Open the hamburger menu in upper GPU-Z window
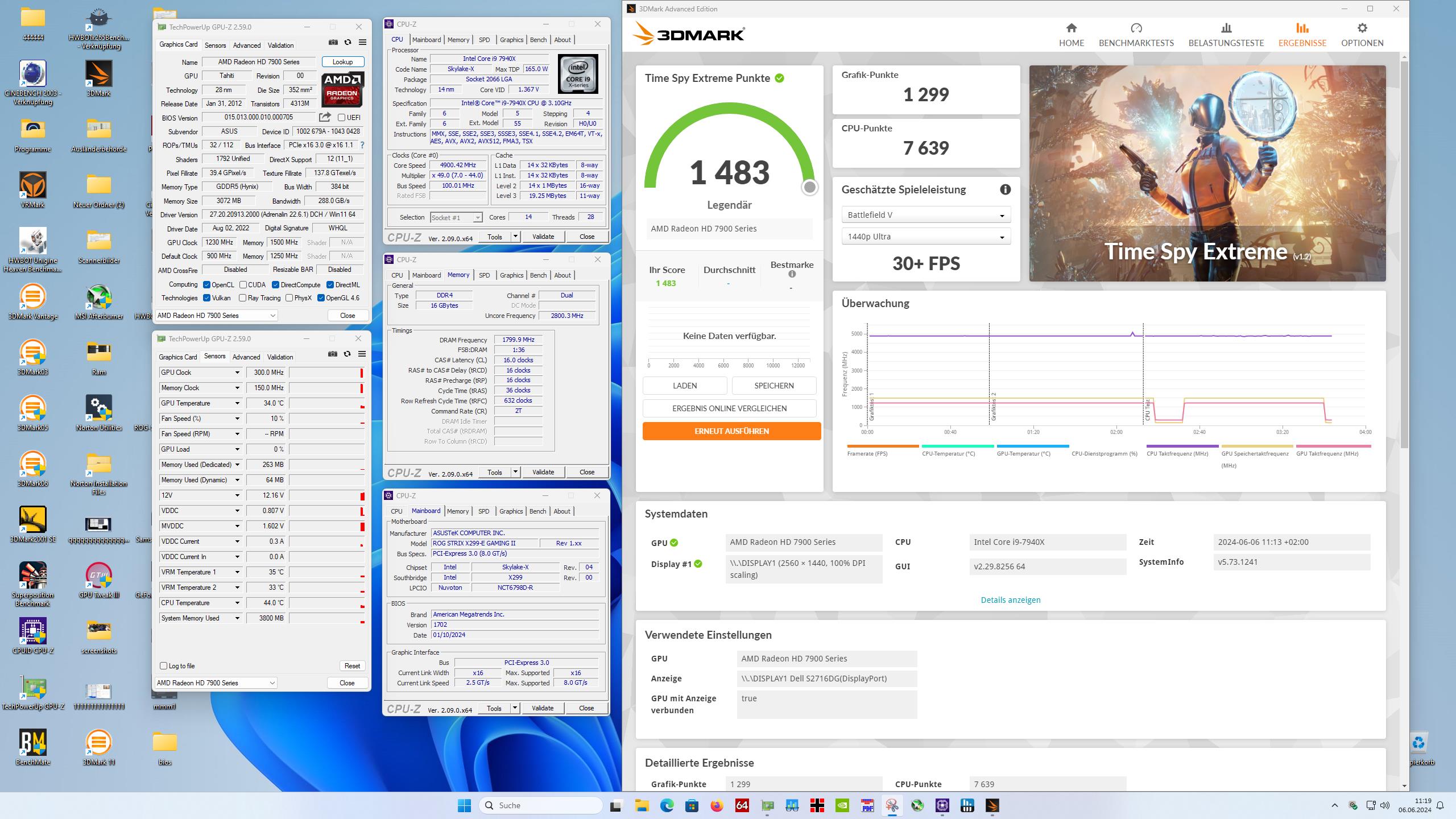The image size is (1456, 819). (x=362, y=43)
